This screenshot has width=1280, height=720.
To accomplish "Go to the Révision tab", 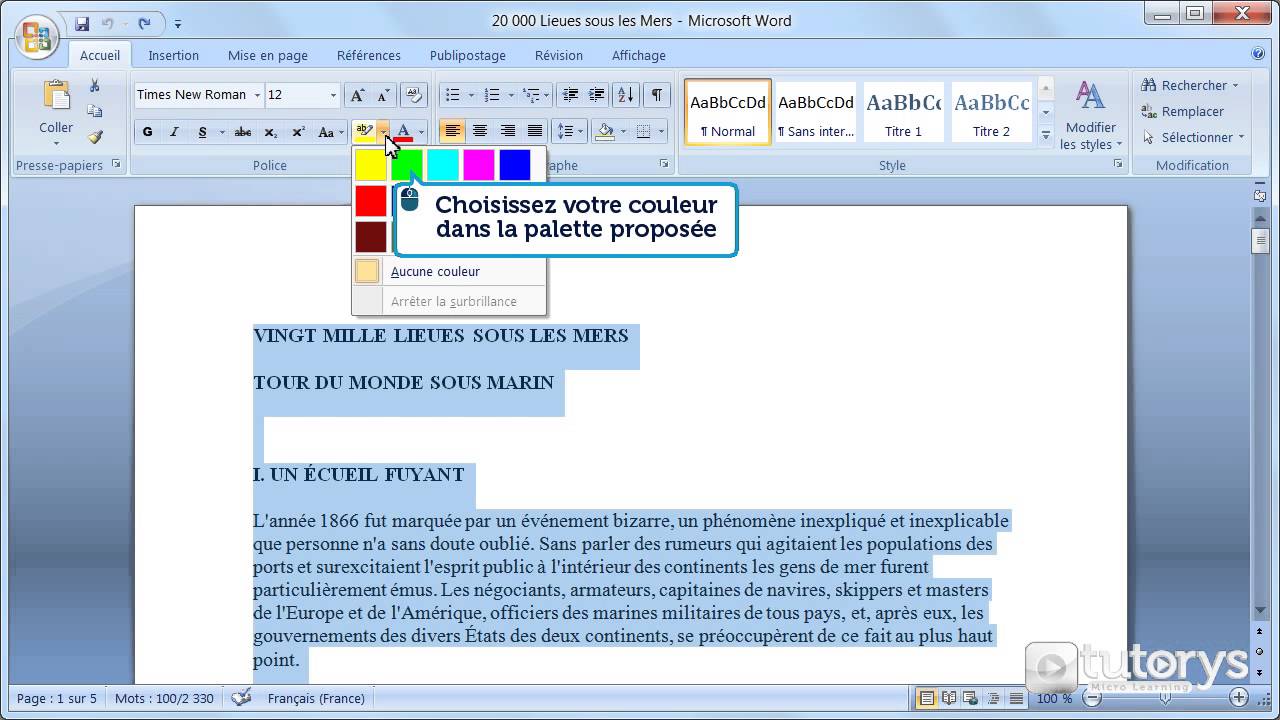I will click(x=559, y=55).
